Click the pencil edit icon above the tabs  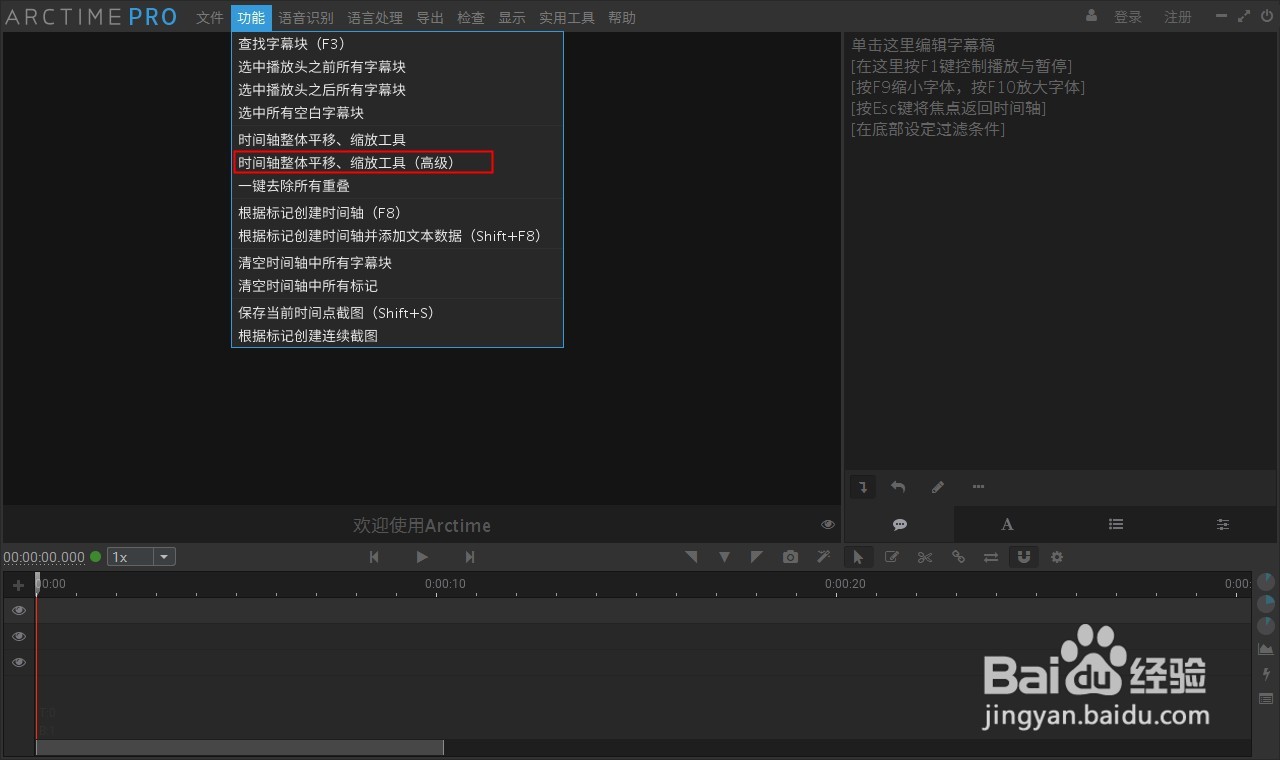pos(937,487)
